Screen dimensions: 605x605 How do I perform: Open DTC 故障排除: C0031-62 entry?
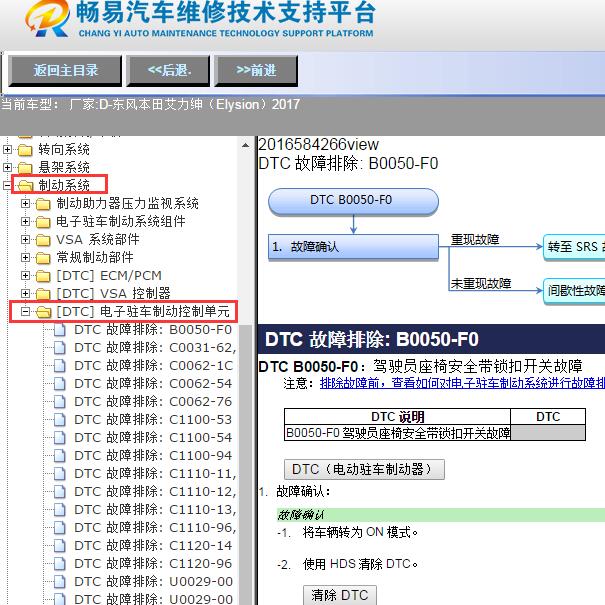coord(155,348)
